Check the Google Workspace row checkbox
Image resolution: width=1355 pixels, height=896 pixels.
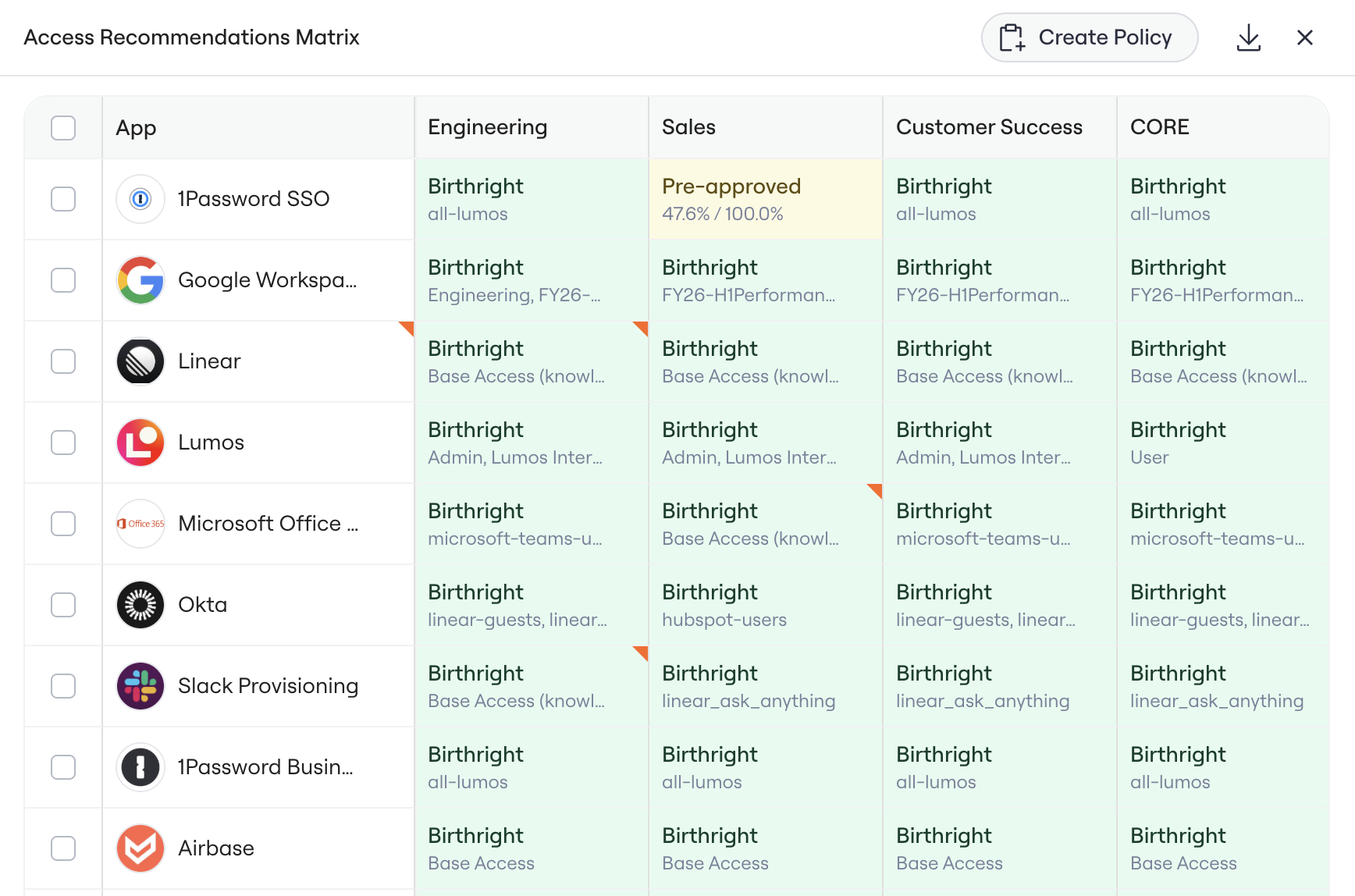pos(63,280)
